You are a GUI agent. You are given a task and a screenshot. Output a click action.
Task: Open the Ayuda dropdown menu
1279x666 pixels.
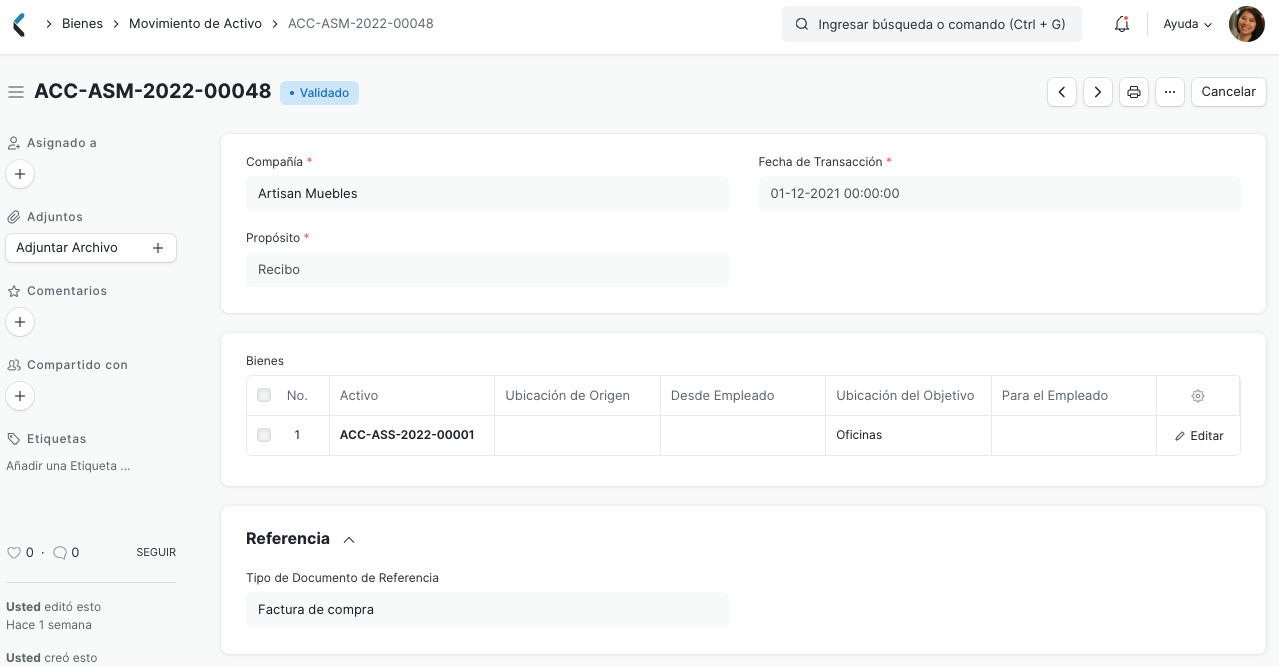tap(1188, 24)
